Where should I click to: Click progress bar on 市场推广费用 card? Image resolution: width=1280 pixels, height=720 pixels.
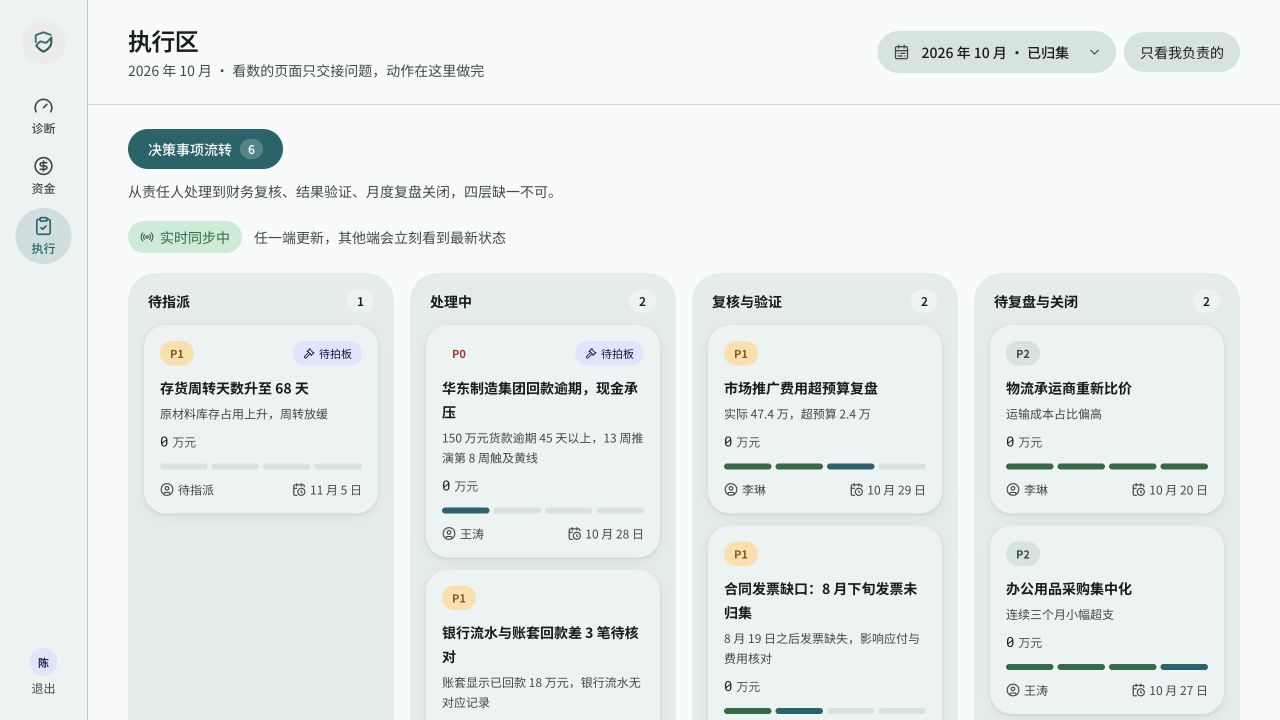point(825,466)
